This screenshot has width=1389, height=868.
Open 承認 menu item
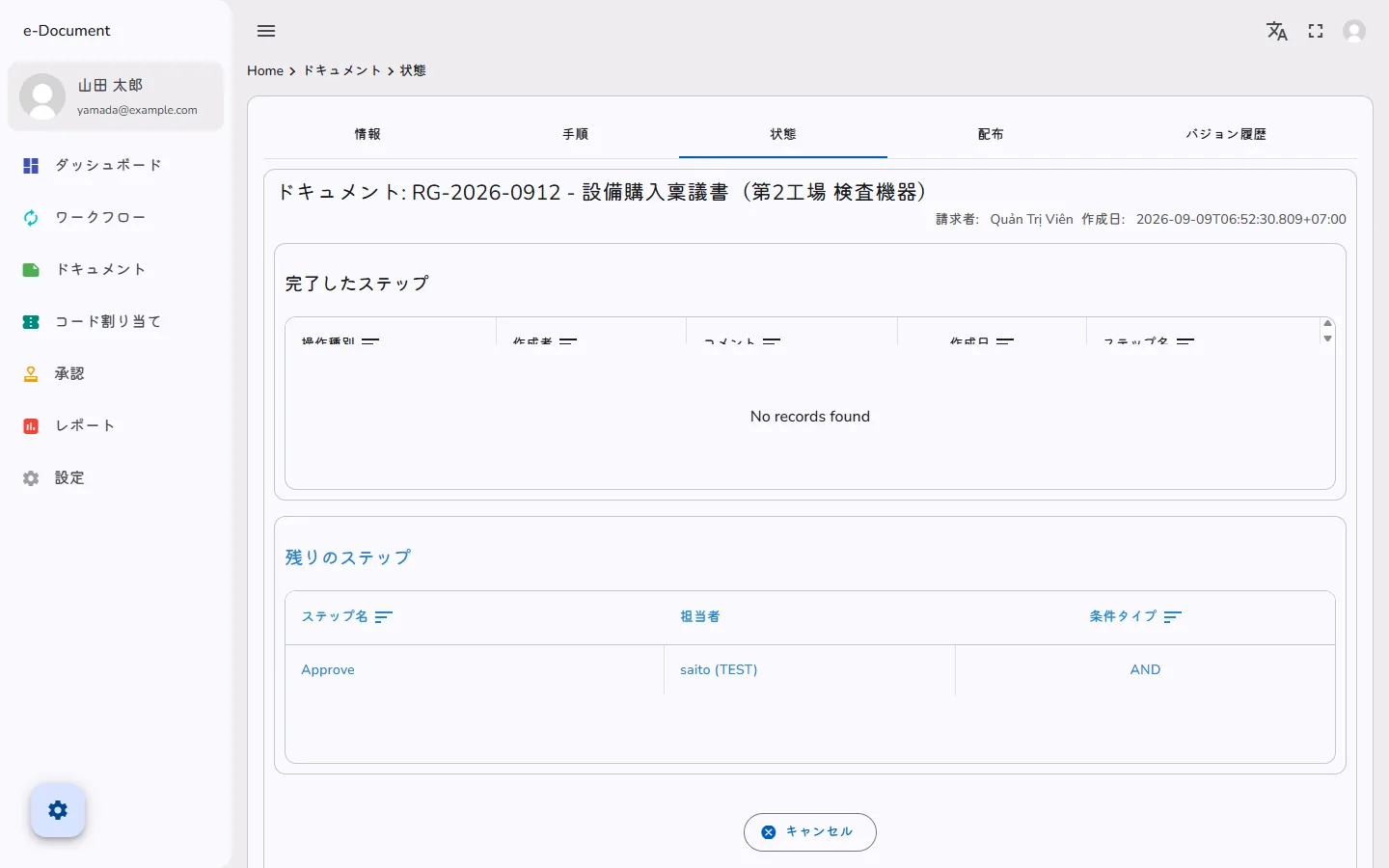pyautogui.click(x=116, y=374)
